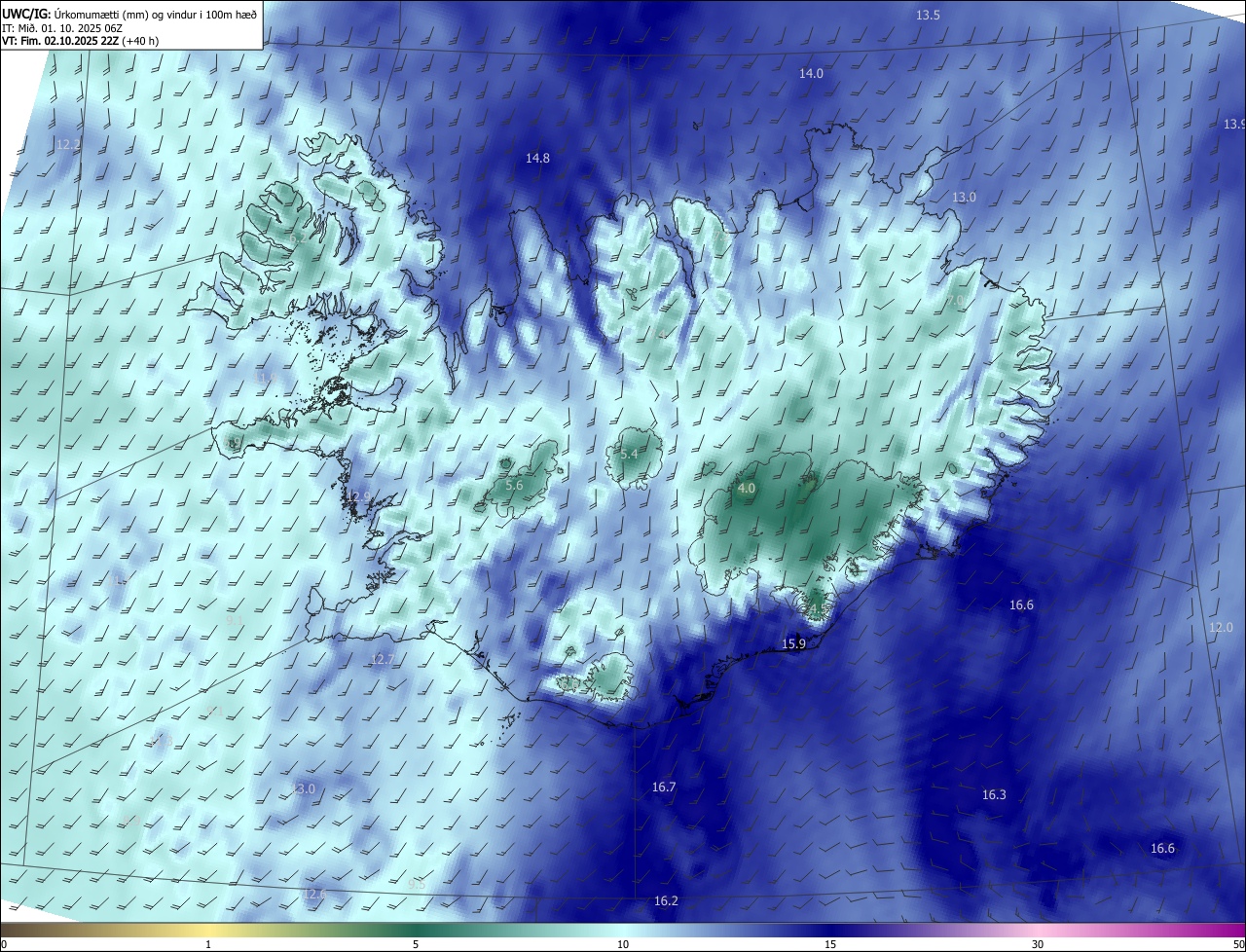This screenshot has width=1246, height=952.
Task: Click the 16.6 value next to the 12.0 label
Action: pyautogui.click(x=1021, y=604)
